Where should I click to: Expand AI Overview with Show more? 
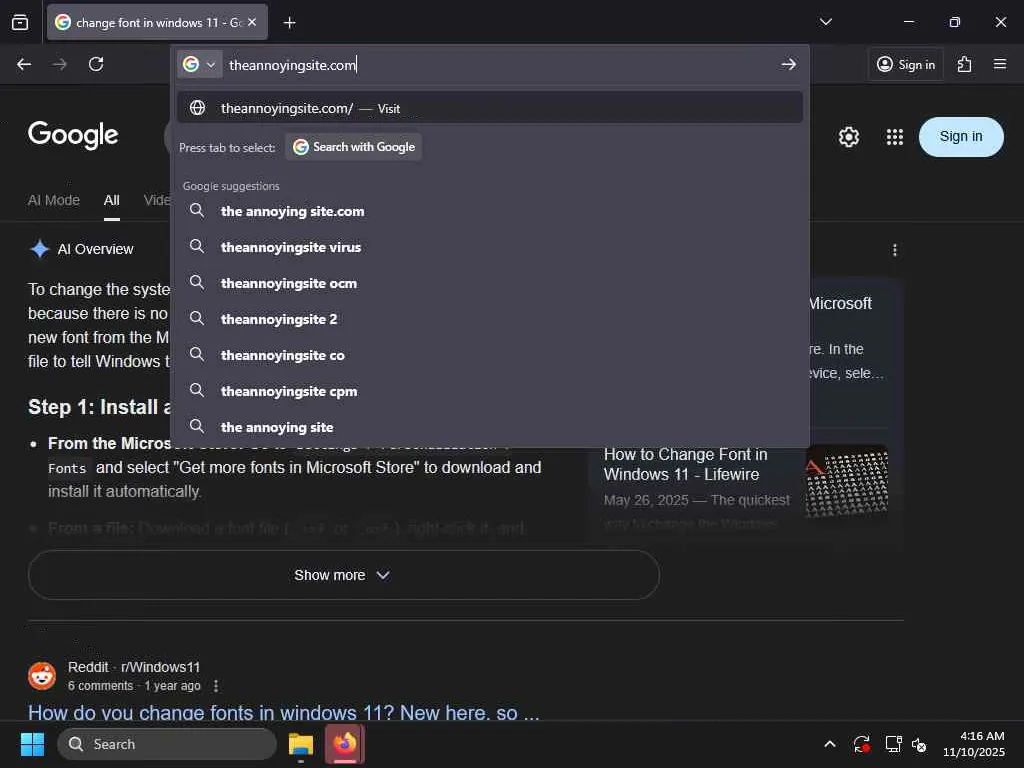344,575
